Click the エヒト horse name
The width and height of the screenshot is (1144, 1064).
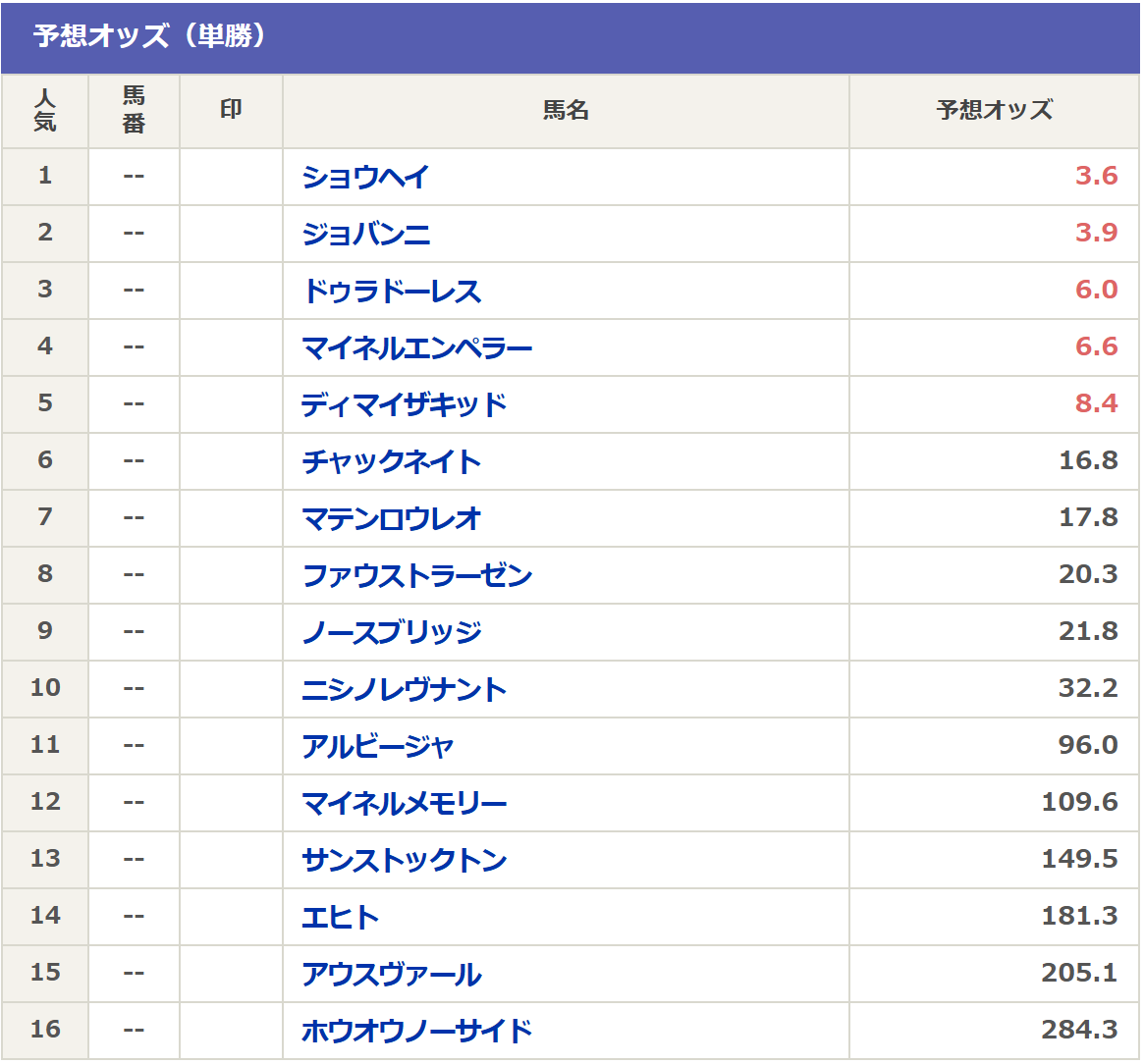click(340, 917)
